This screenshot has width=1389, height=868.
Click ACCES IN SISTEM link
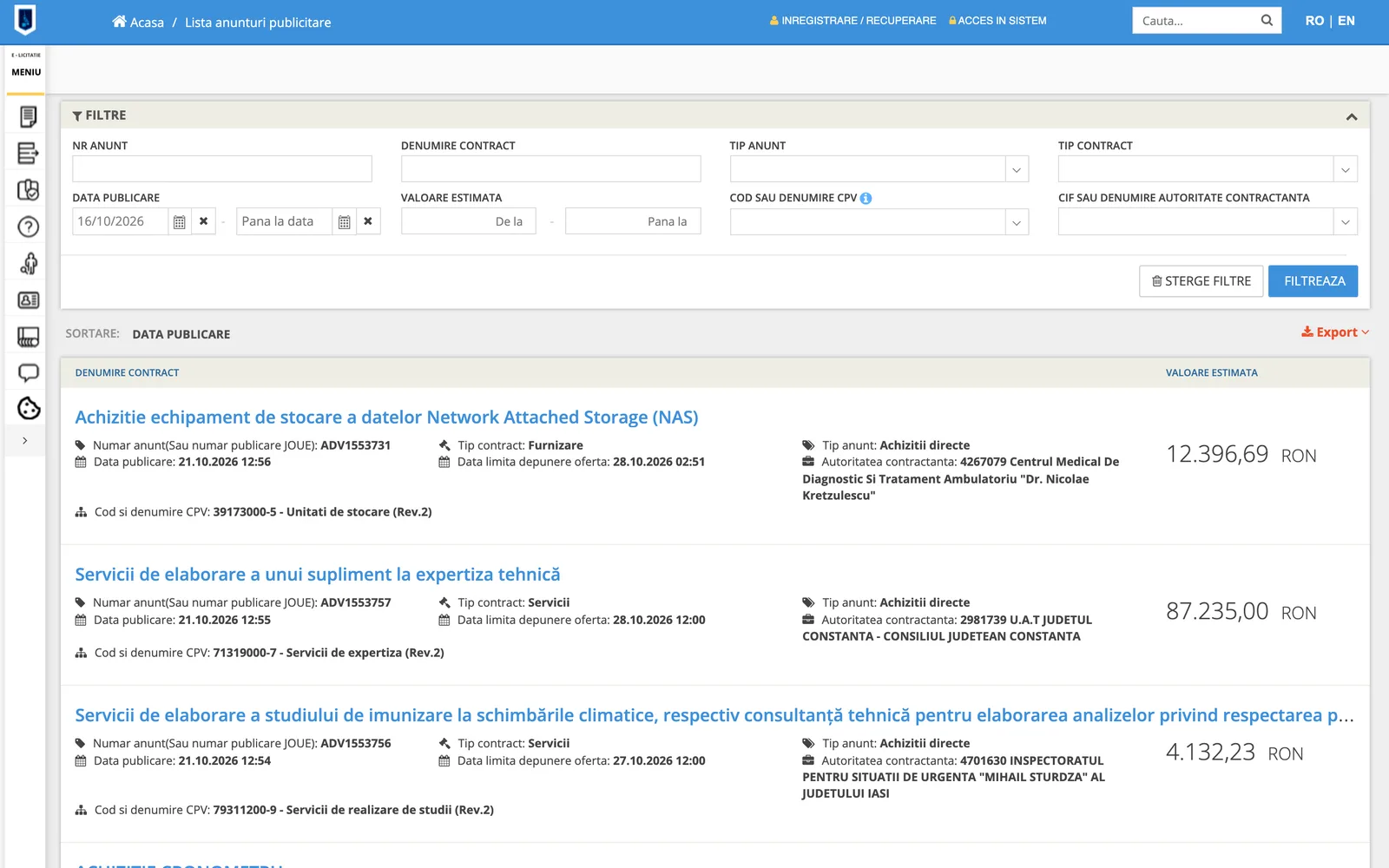[x=997, y=21]
